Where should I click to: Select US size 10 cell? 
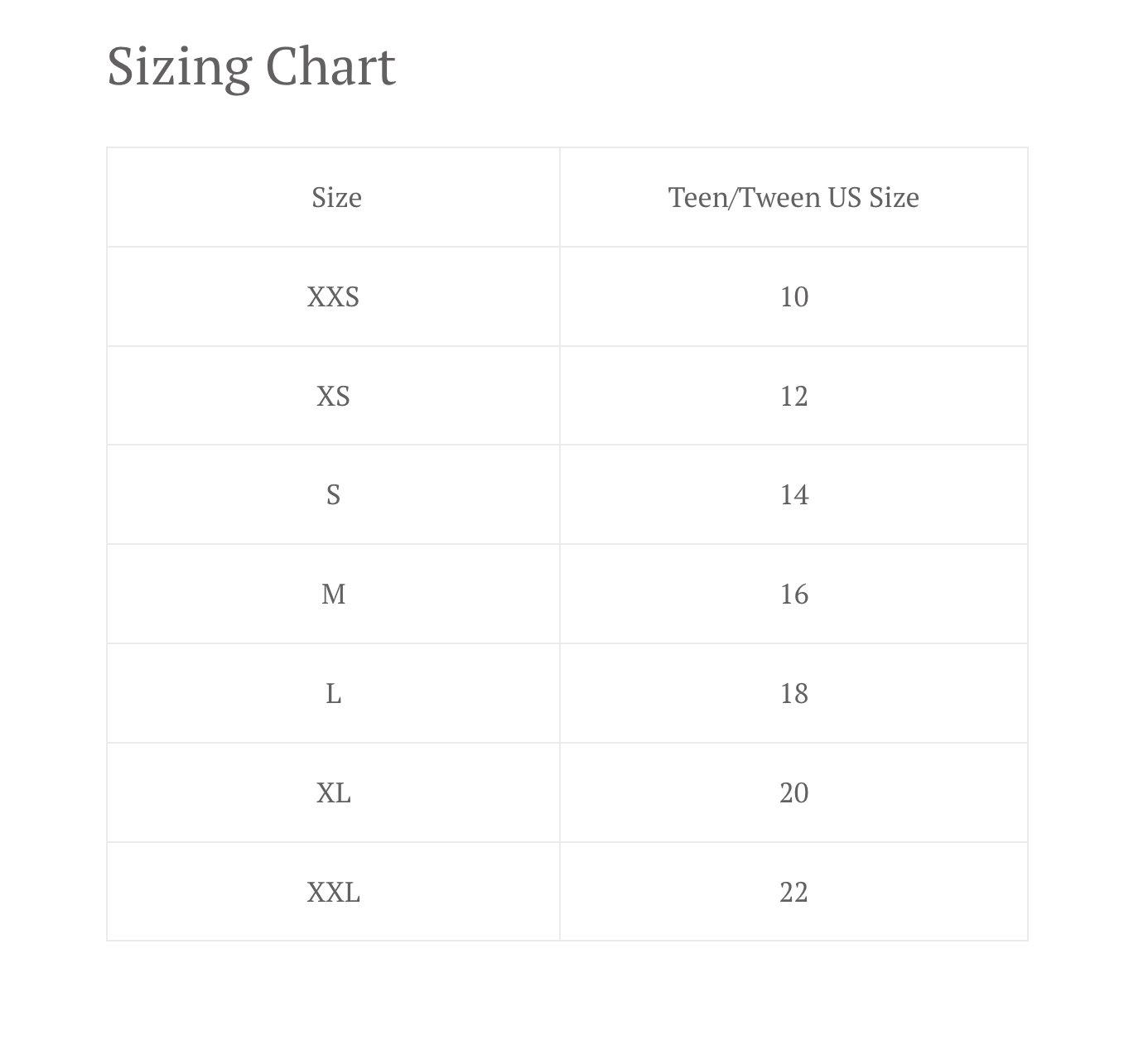793,296
